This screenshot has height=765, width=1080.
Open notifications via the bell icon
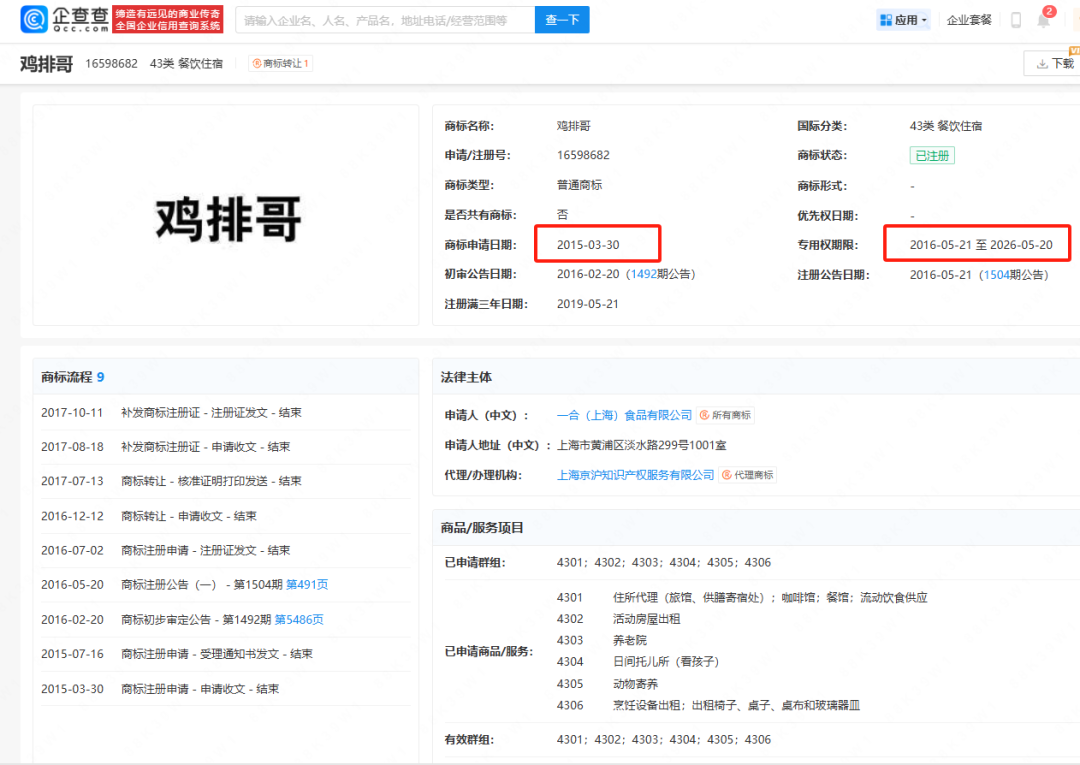(x=1043, y=20)
